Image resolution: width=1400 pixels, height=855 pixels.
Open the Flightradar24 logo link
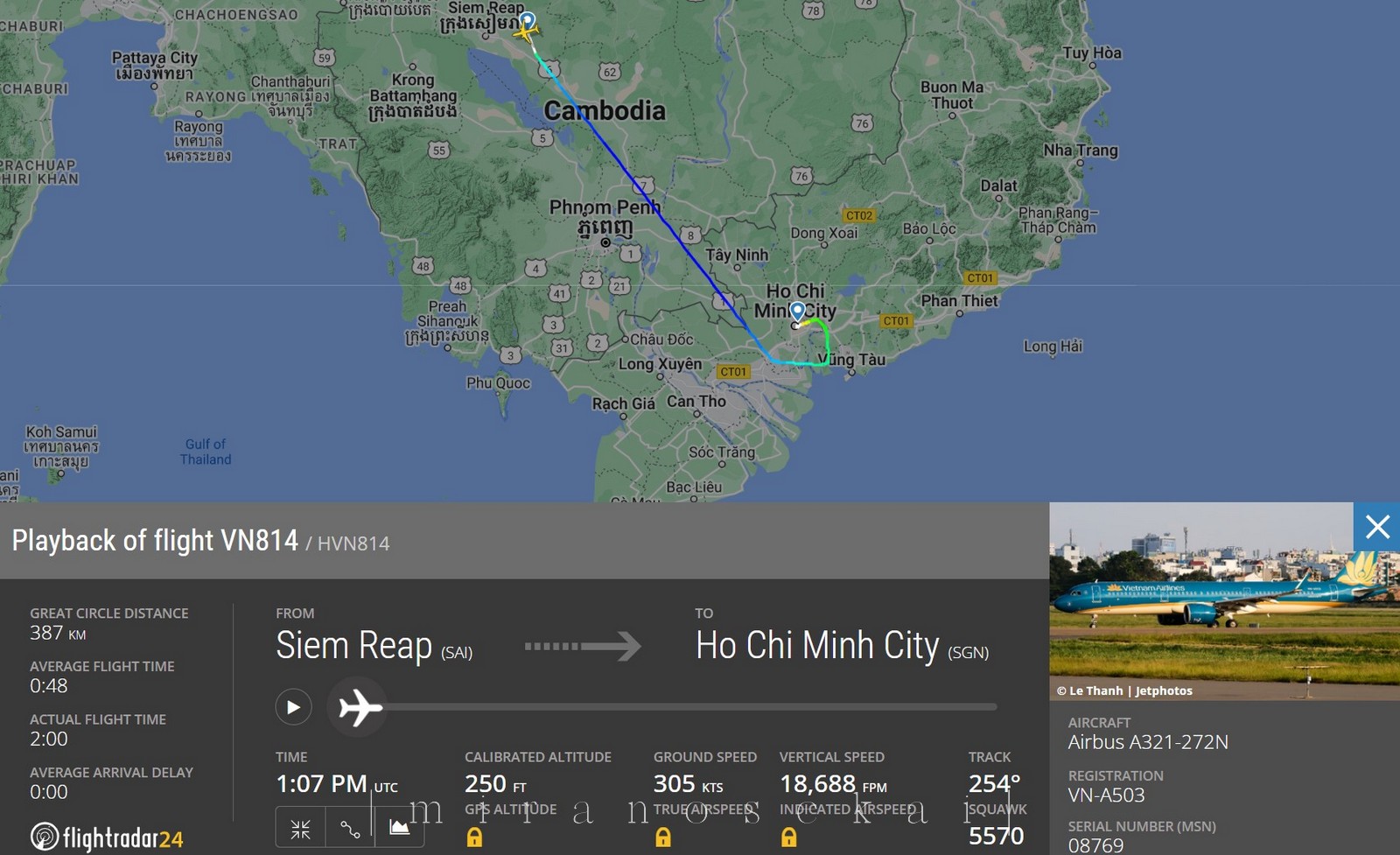coord(107,837)
